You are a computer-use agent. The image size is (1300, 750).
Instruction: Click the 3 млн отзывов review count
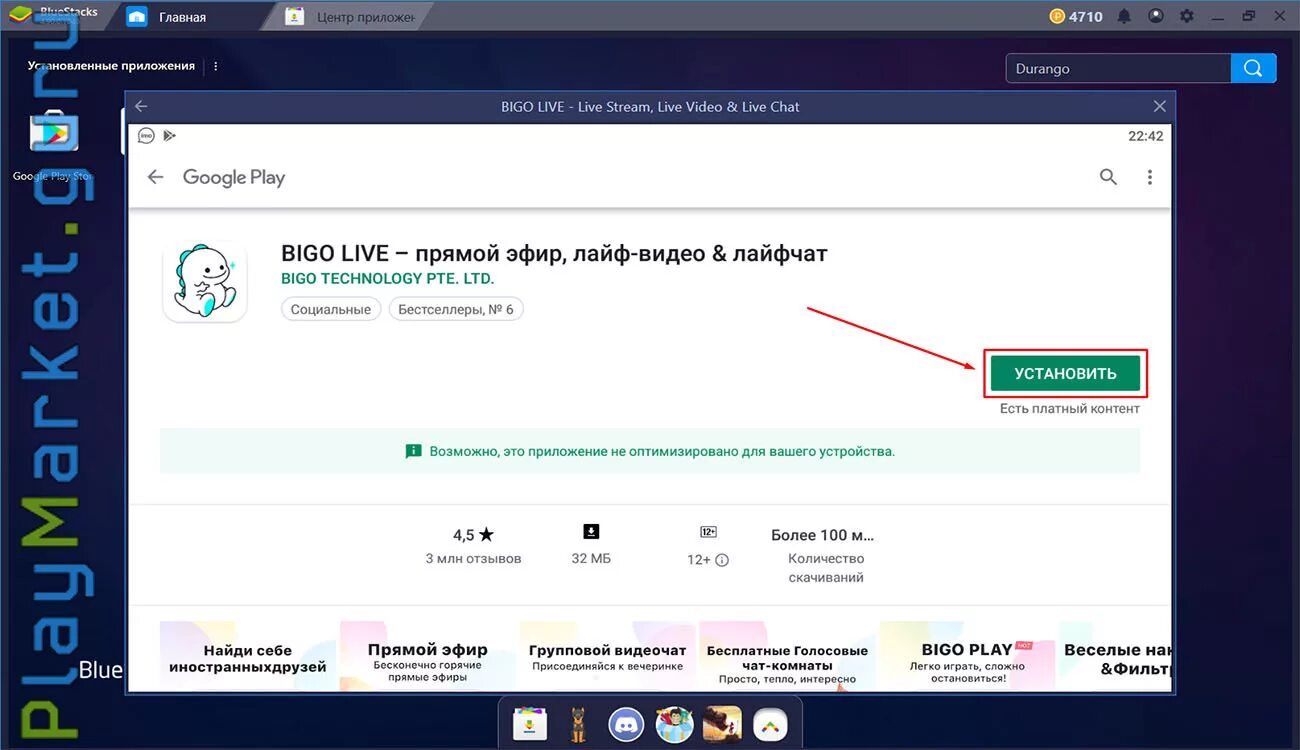473,558
